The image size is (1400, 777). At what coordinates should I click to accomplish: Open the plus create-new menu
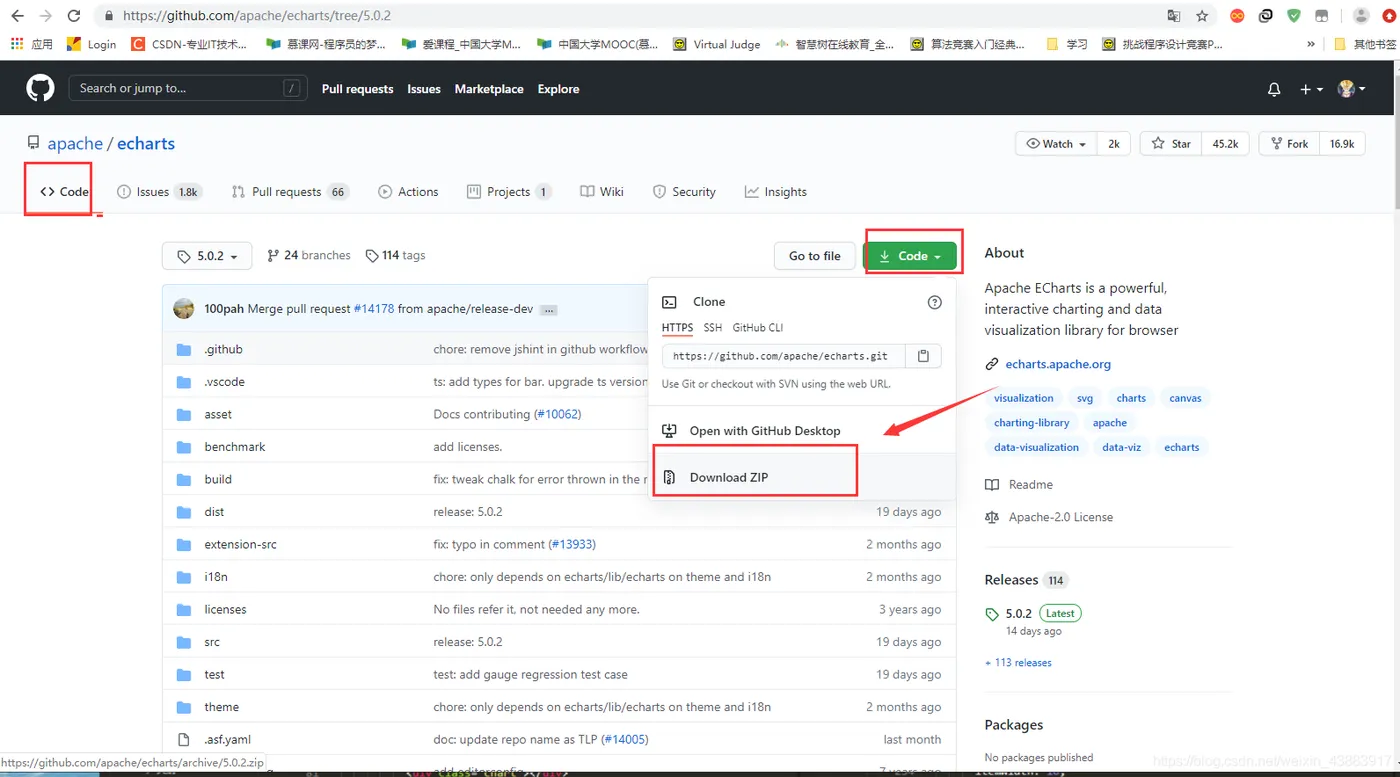coord(1311,89)
